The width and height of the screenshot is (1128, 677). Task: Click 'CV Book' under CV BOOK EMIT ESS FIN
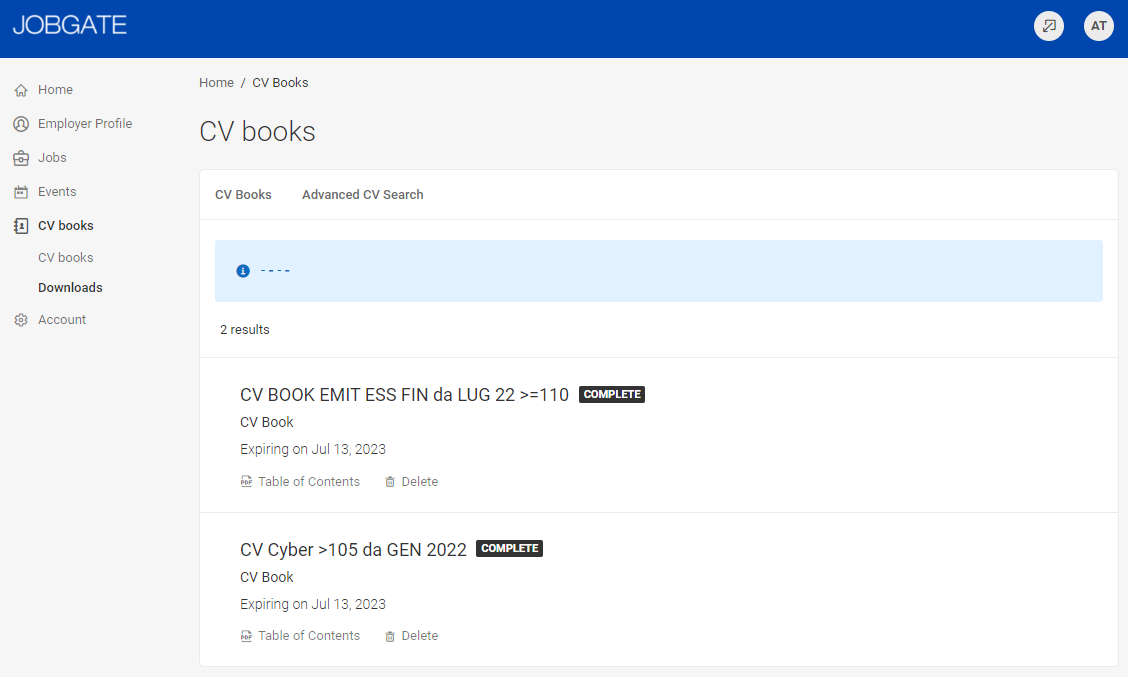pyautogui.click(x=267, y=422)
